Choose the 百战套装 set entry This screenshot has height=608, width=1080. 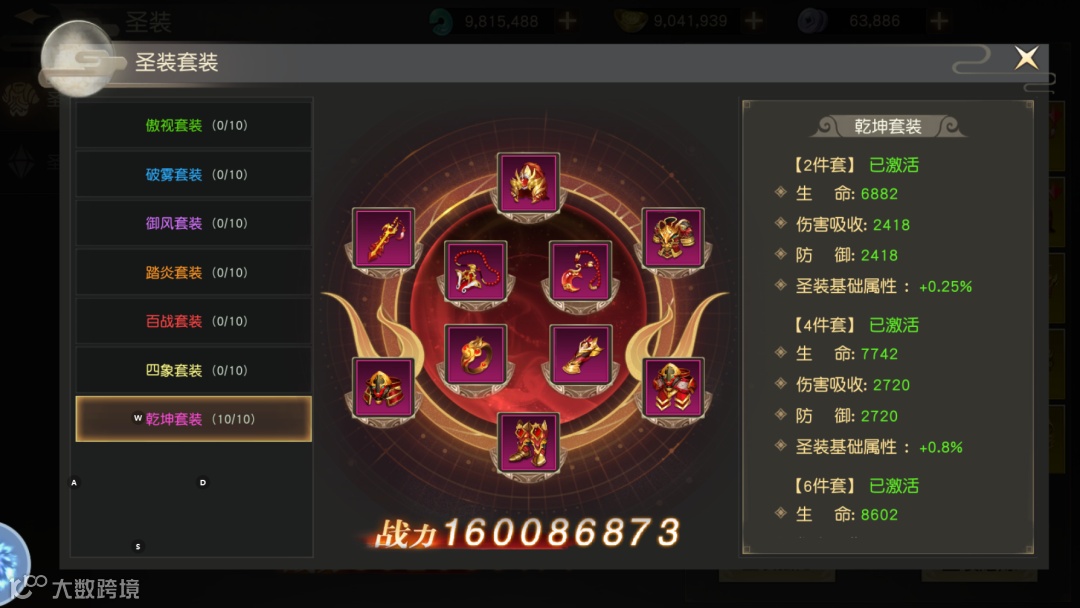point(194,321)
